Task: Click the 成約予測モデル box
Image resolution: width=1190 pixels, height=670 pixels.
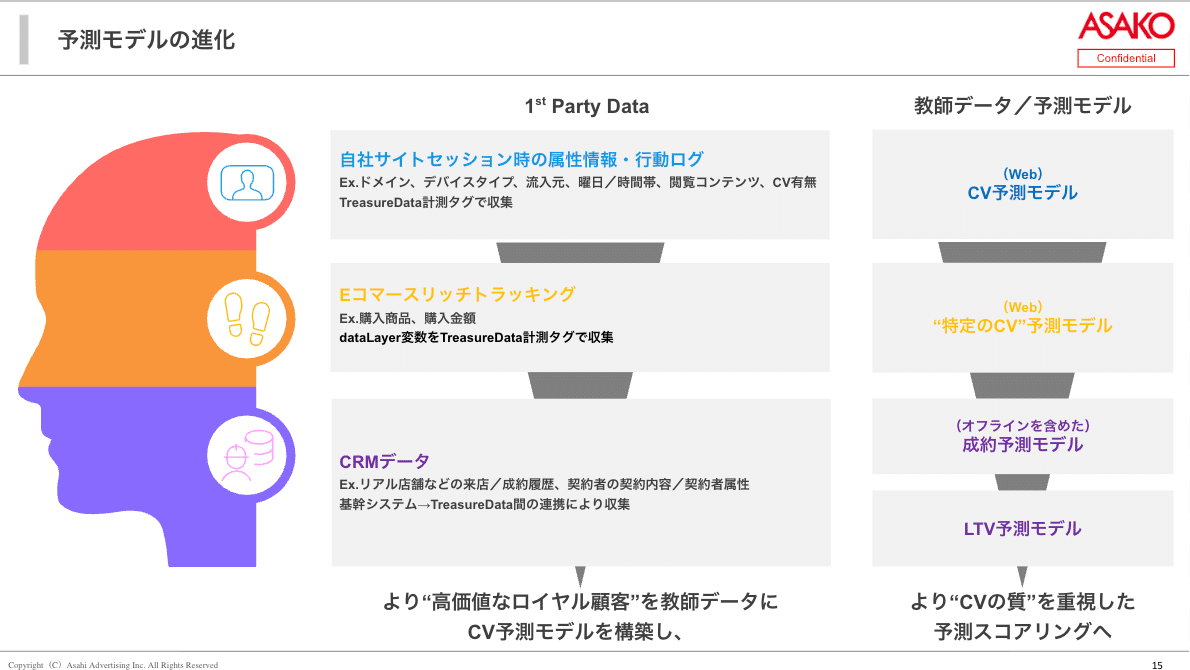Action: pyautogui.click(x=1022, y=436)
